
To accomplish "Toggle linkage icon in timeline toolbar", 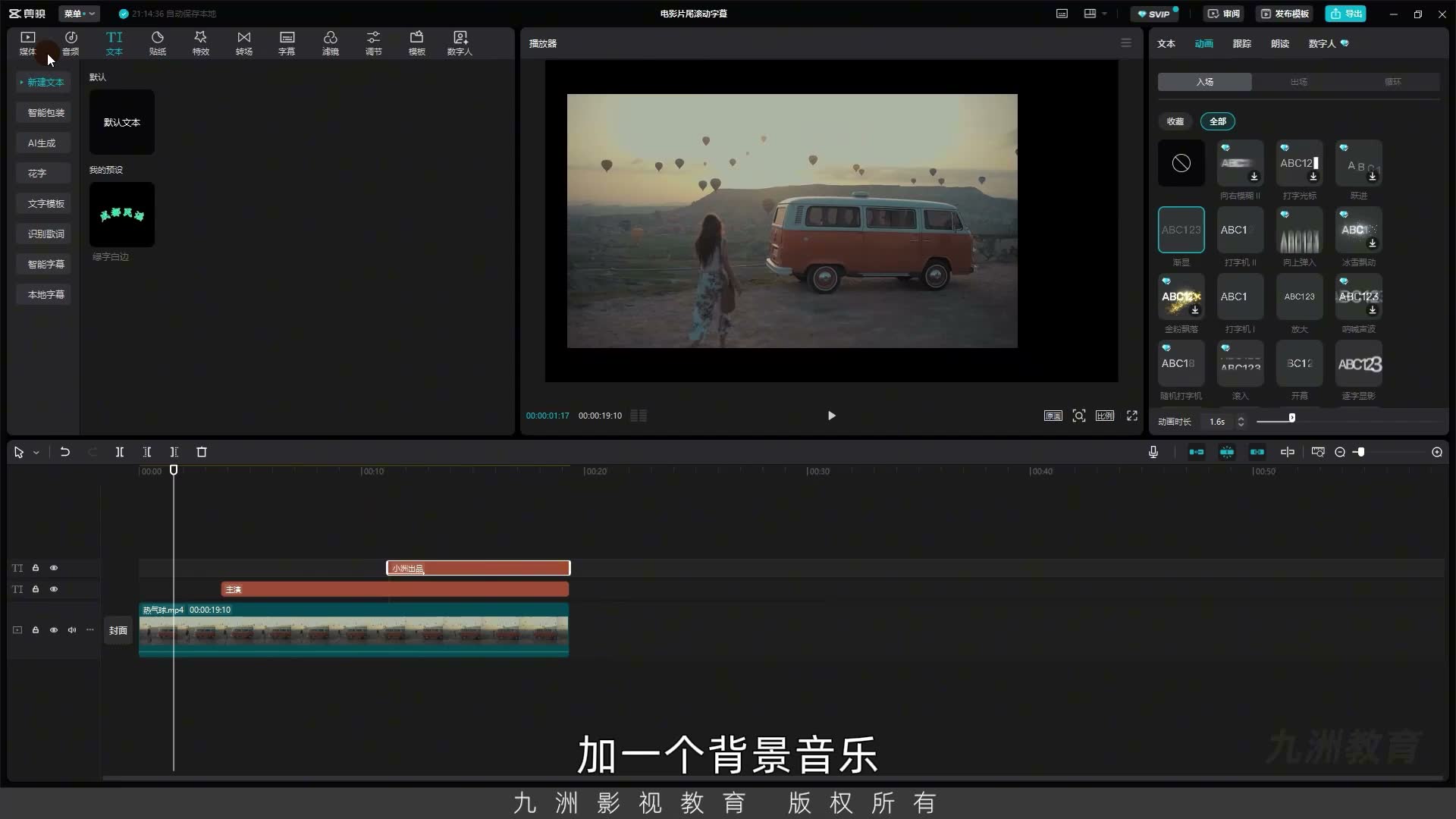I will coord(1257,452).
